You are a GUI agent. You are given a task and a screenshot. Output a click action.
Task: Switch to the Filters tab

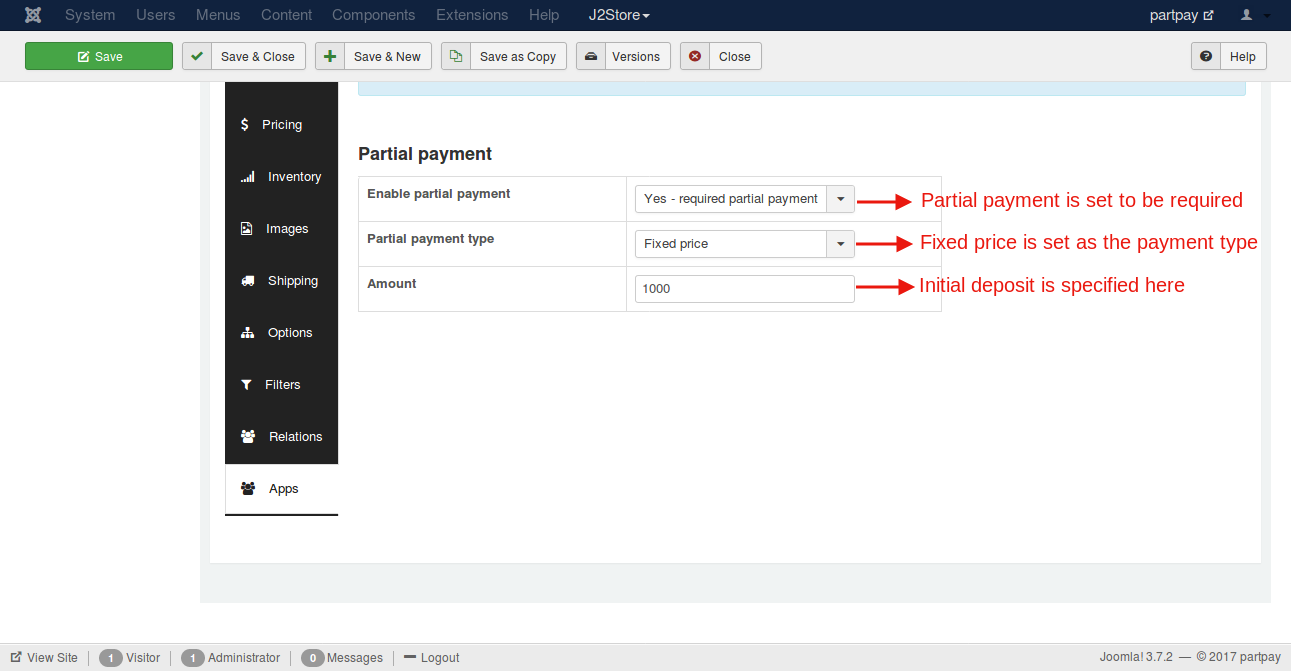click(x=281, y=385)
